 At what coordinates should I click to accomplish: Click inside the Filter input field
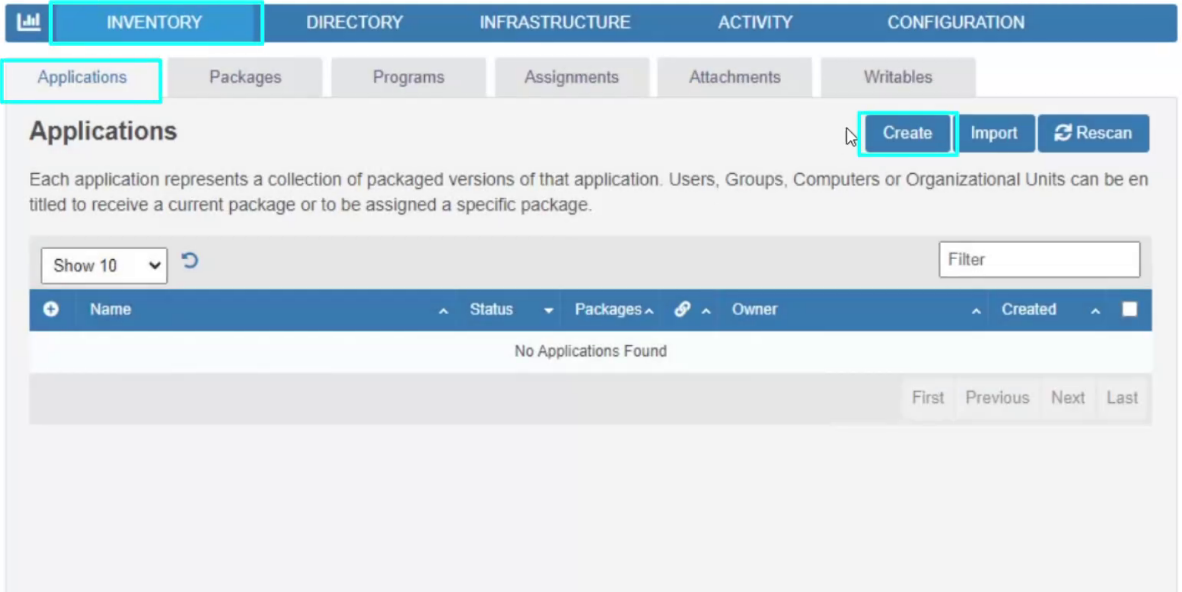(x=1039, y=259)
